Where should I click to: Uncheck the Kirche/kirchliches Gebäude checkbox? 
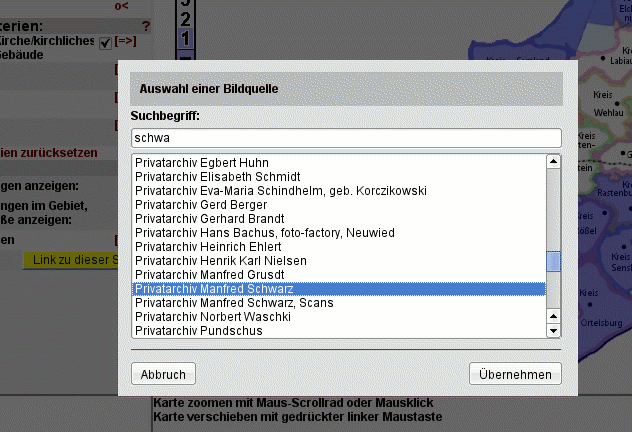click(106, 42)
